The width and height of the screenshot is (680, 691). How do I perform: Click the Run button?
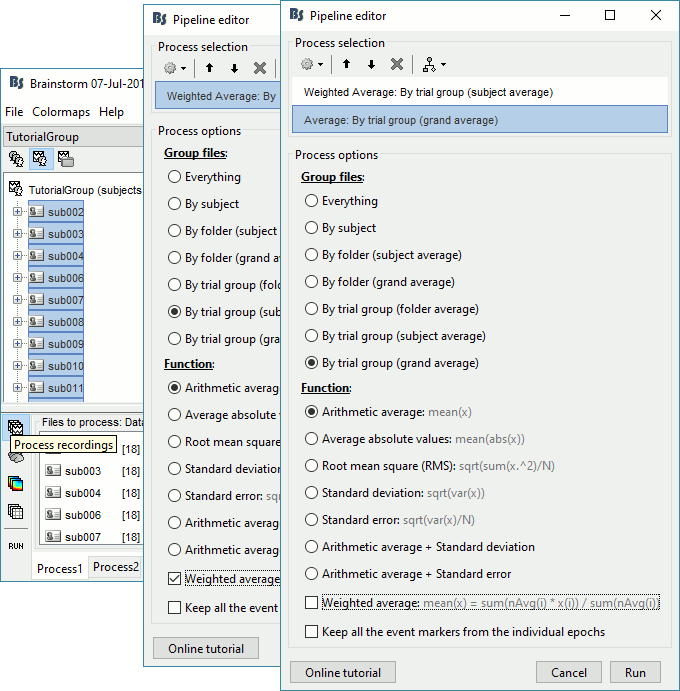point(635,672)
